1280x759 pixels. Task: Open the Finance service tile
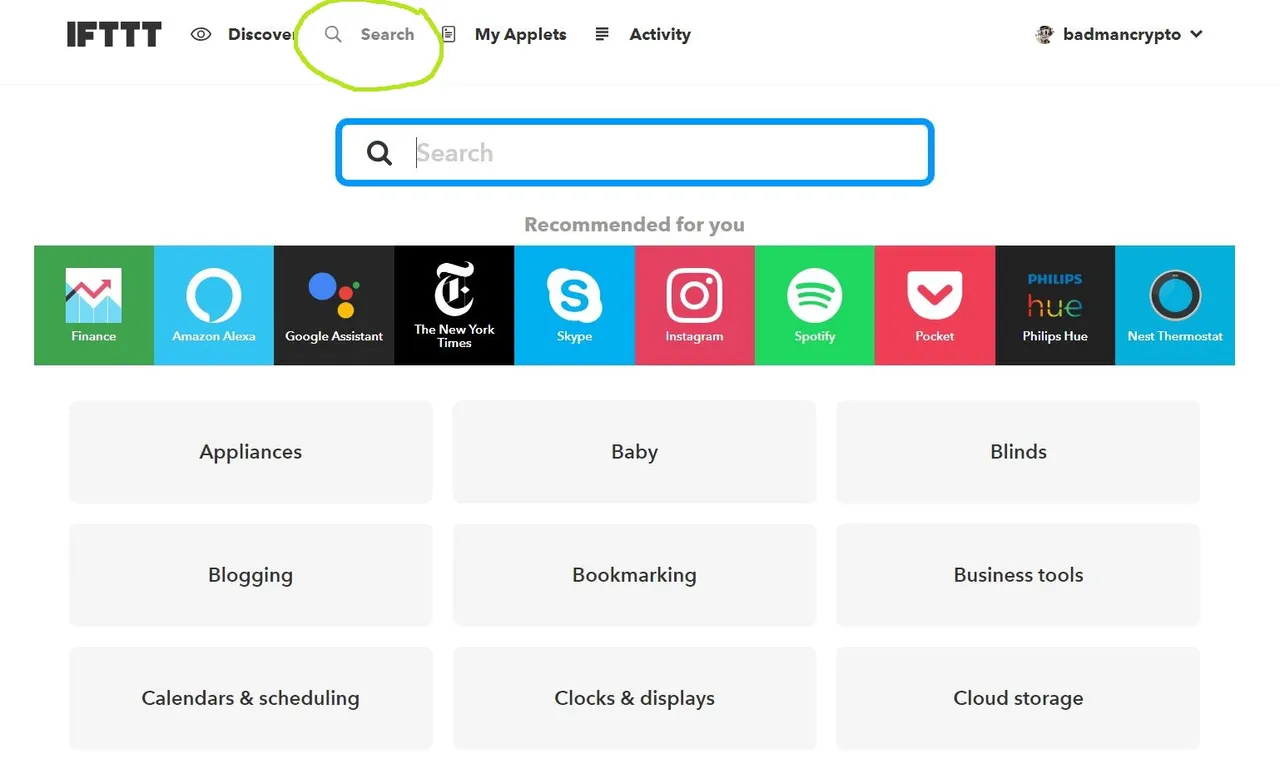94,305
